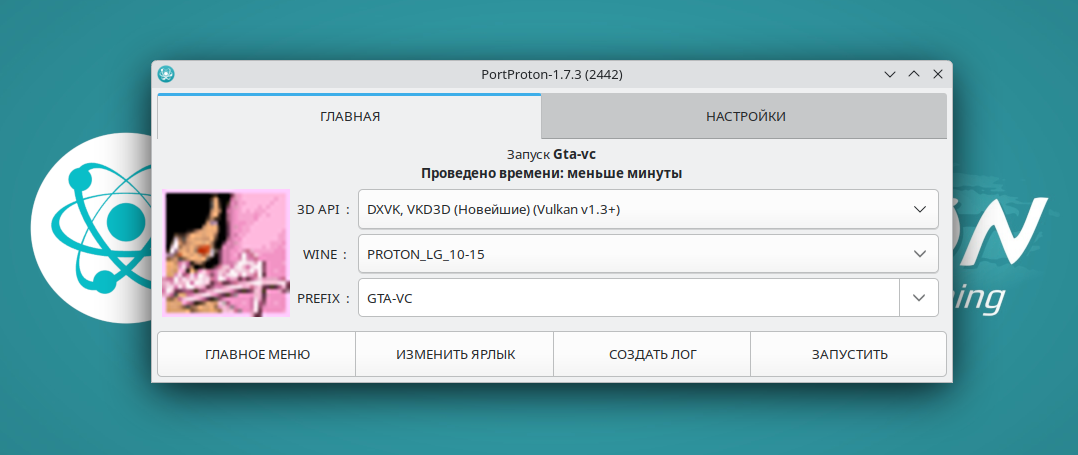Click the GTA Vice City cover thumbnail
The image size is (1078, 455).
pyautogui.click(x=226, y=253)
